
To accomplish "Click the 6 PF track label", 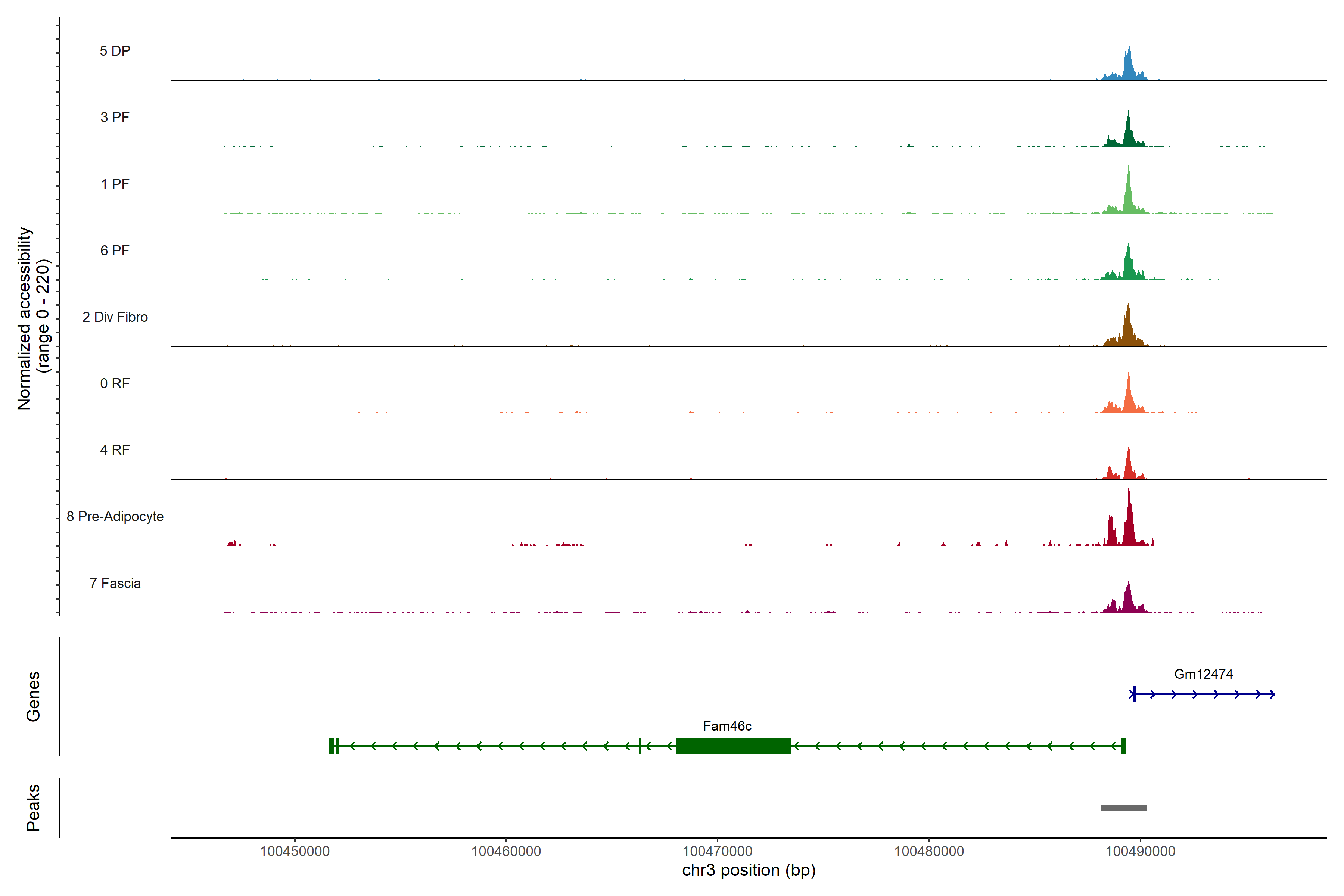I will tap(115, 250).
